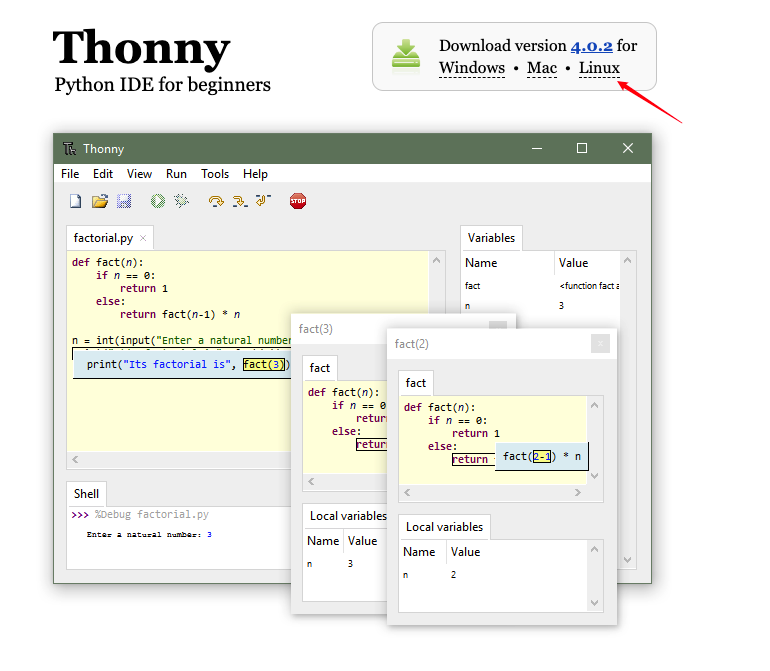
Task: Click the Step out debugger icon
Action: [262, 201]
